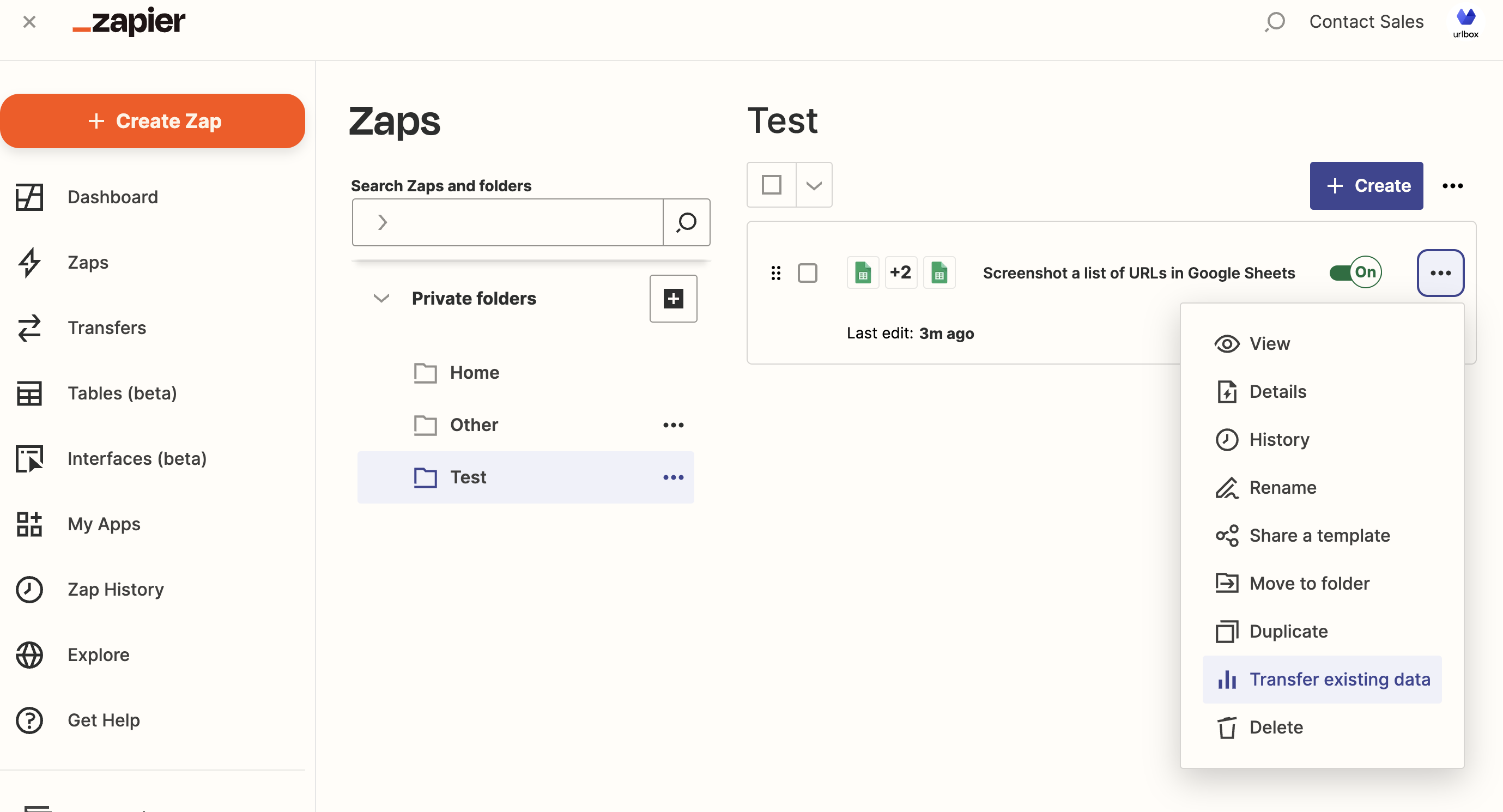Viewport: 1503px width, 812px height.
Task: Open Explore text link
Action: coord(99,655)
